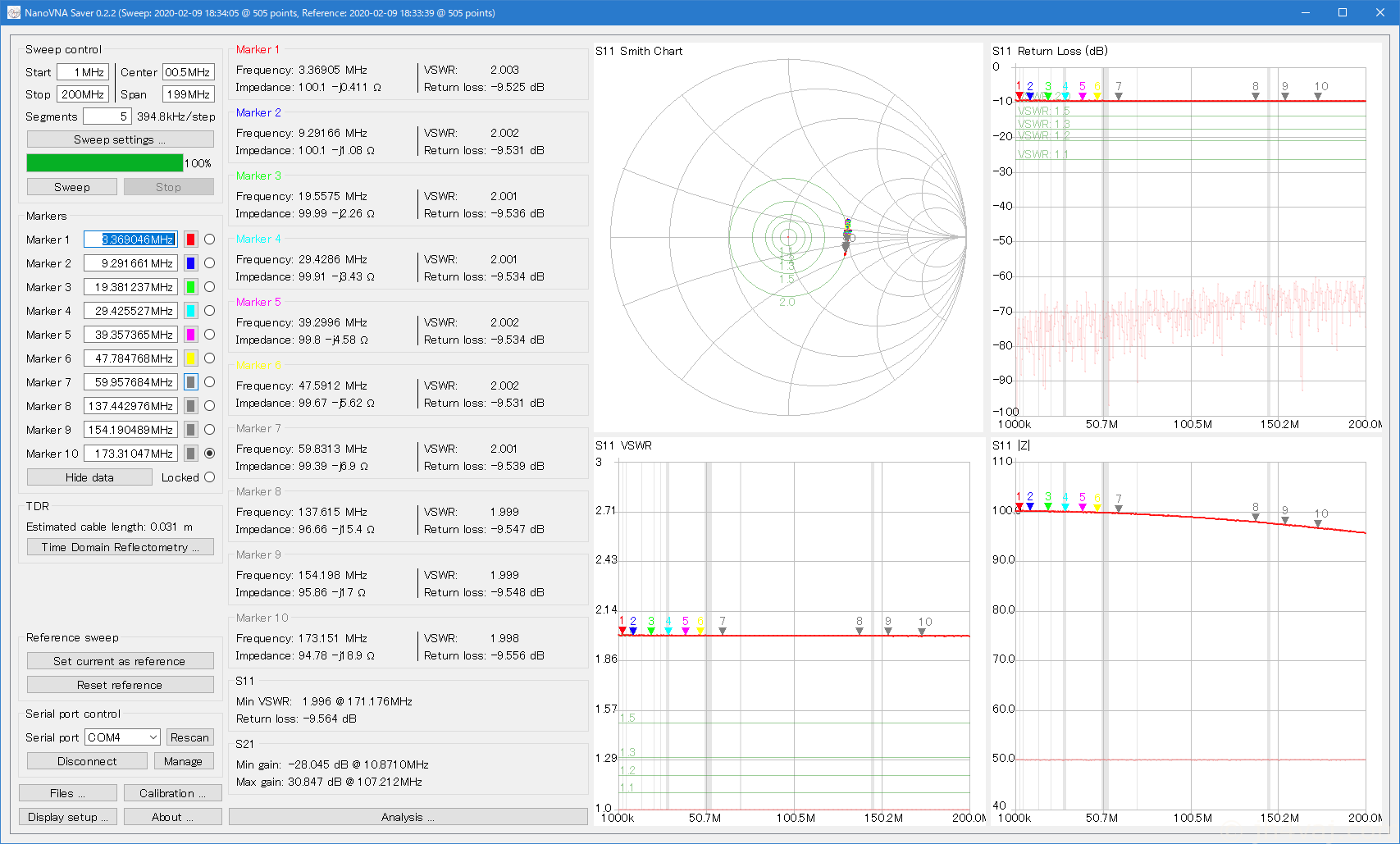This screenshot has height=844, width=1400.
Task: Select the Marker 10 radio button
Action: (x=210, y=454)
